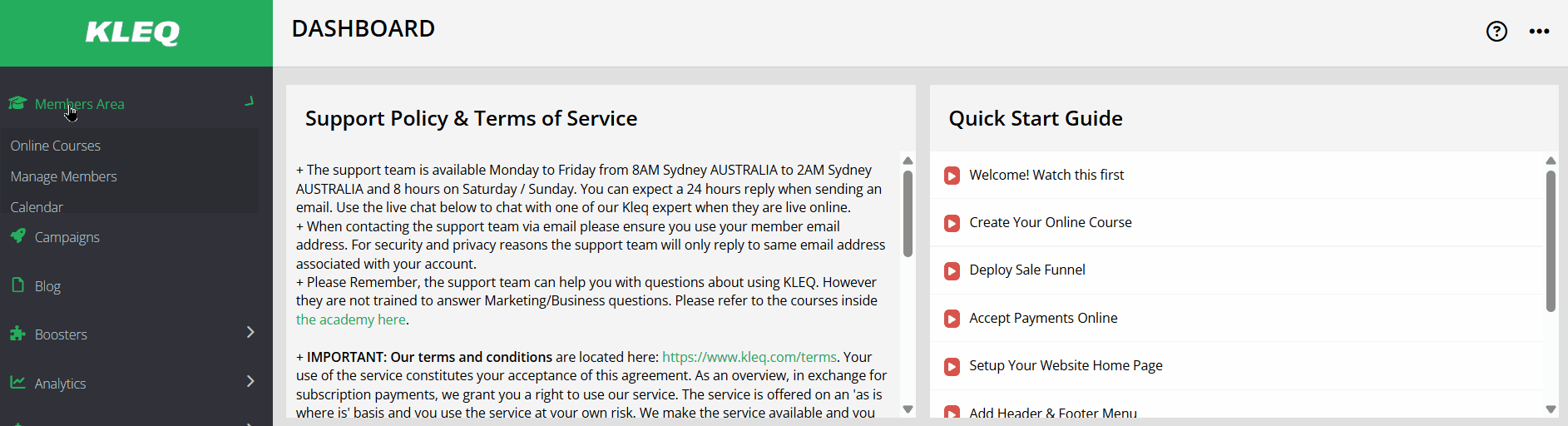The height and width of the screenshot is (426, 1568).
Task: Expand the Boosters submenu chevron
Action: tap(250, 333)
